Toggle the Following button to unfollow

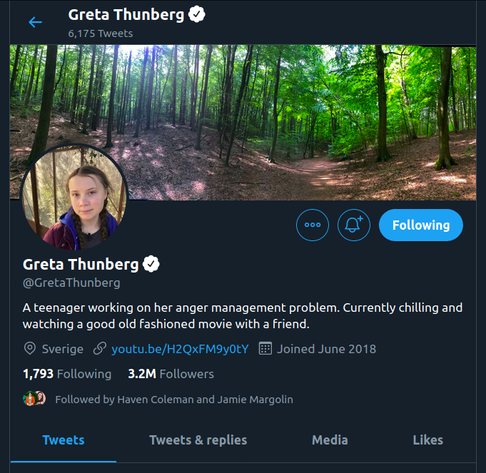(421, 225)
